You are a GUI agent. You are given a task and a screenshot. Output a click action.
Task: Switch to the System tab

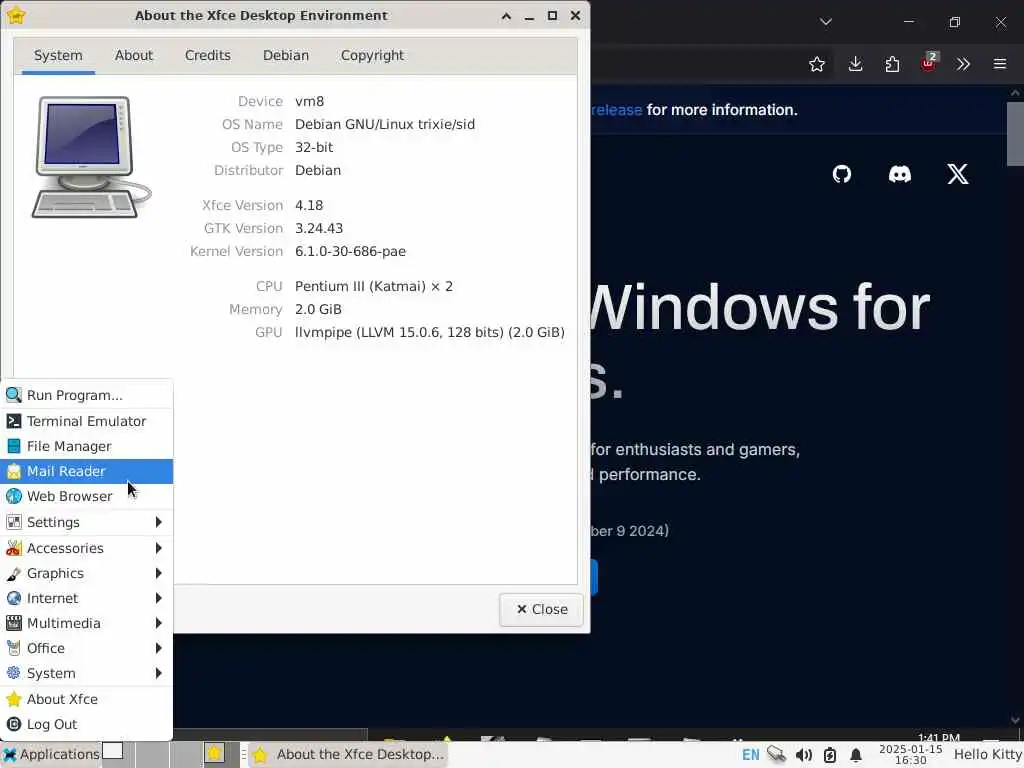tap(58, 56)
